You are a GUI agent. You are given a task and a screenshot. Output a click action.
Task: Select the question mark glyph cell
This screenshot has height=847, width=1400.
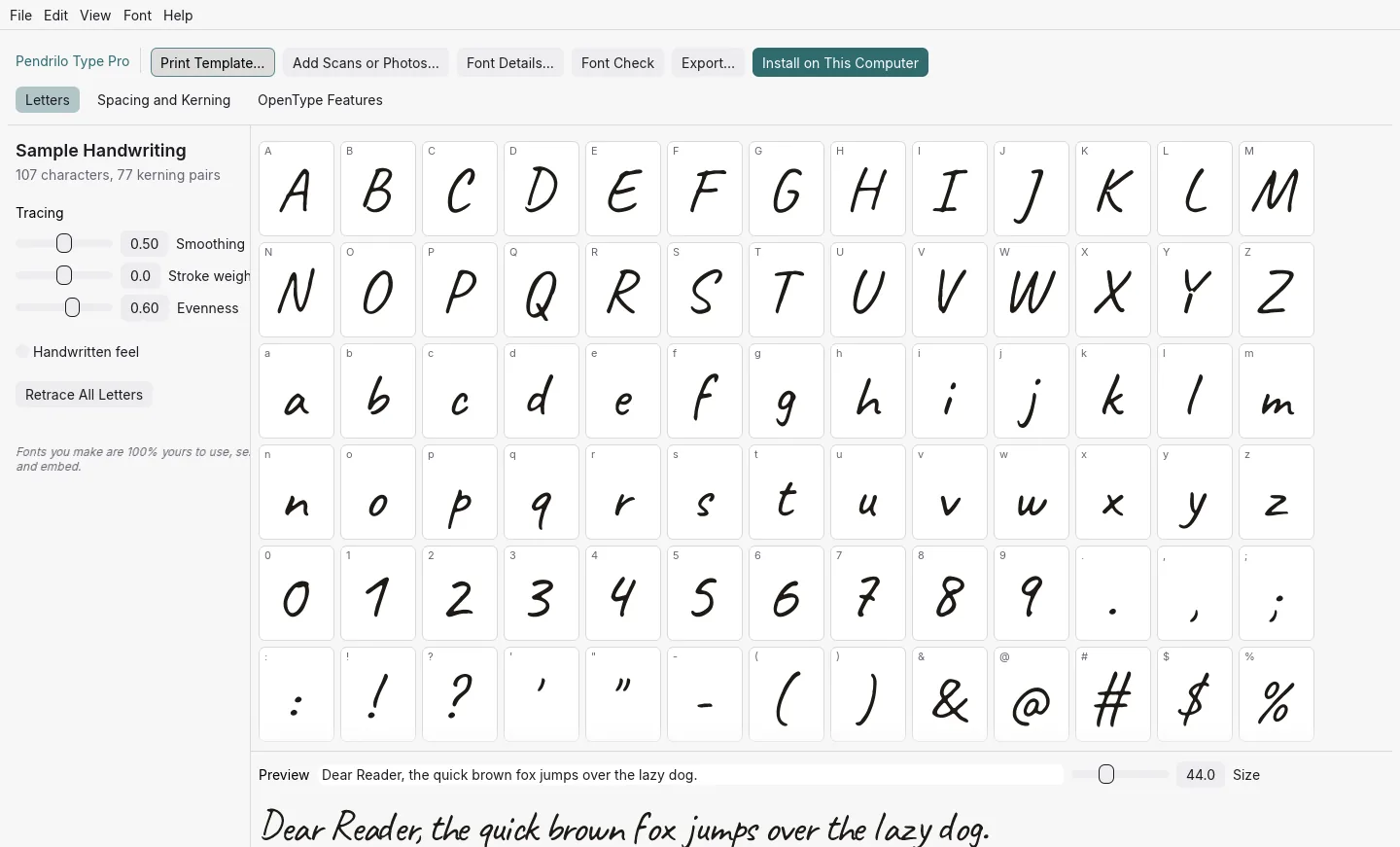pyautogui.click(x=460, y=694)
